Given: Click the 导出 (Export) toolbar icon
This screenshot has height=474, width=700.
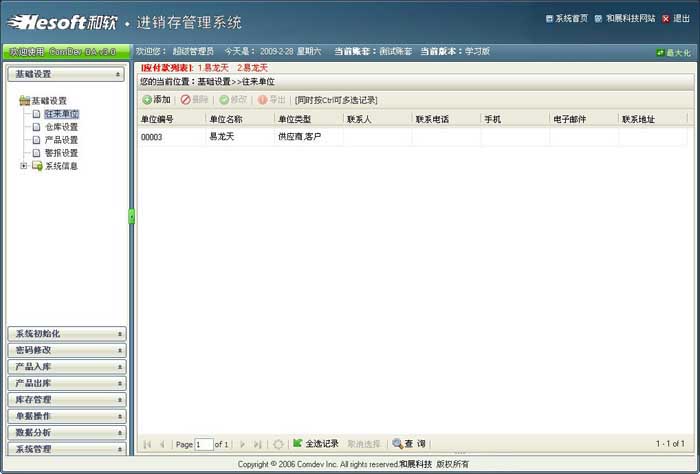Looking at the screenshot, I should coord(263,100).
